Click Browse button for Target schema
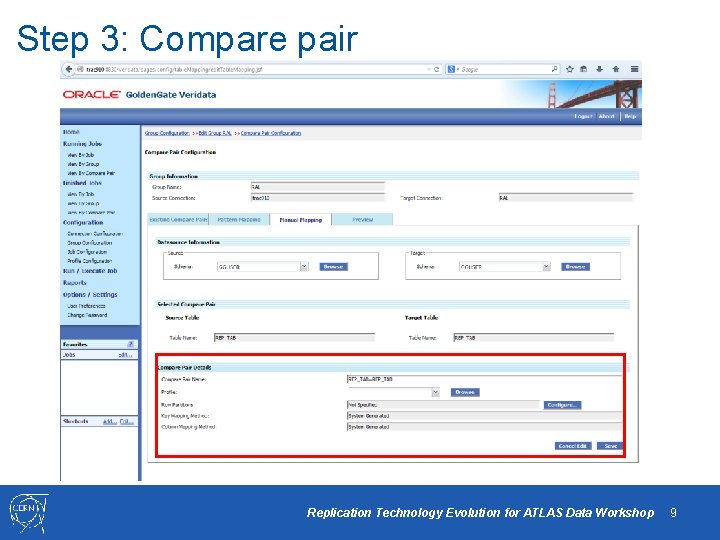Image resolution: width=720 pixels, height=540 pixels. click(575, 267)
